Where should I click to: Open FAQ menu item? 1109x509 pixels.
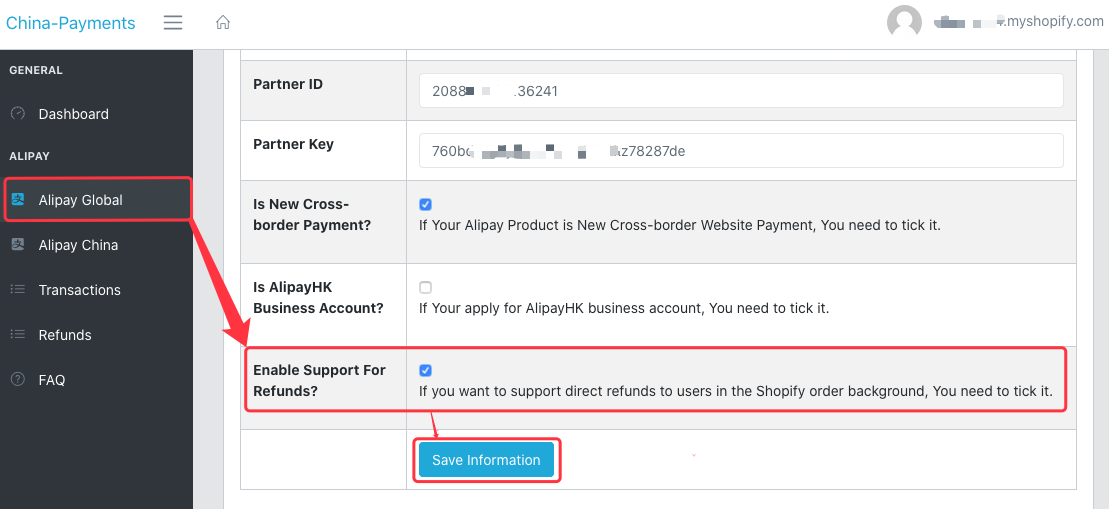click(96, 380)
